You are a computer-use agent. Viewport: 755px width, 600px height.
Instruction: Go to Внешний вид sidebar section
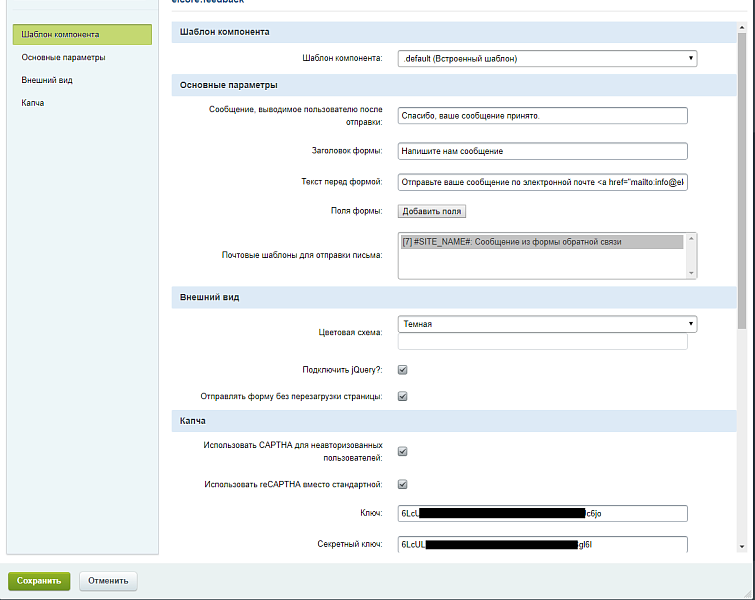[x=47, y=80]
